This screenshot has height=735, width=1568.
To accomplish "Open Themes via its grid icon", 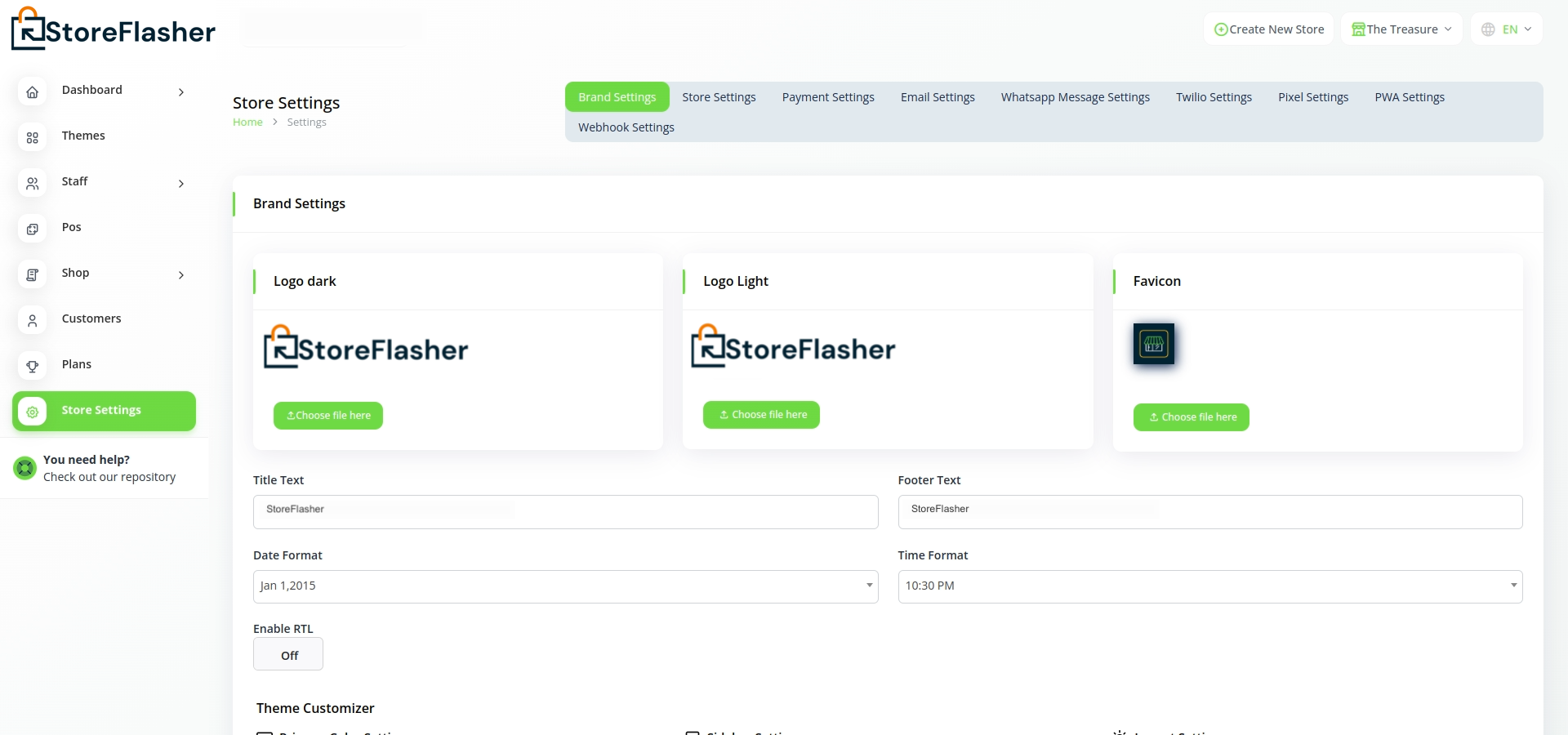I will [33, 138].
